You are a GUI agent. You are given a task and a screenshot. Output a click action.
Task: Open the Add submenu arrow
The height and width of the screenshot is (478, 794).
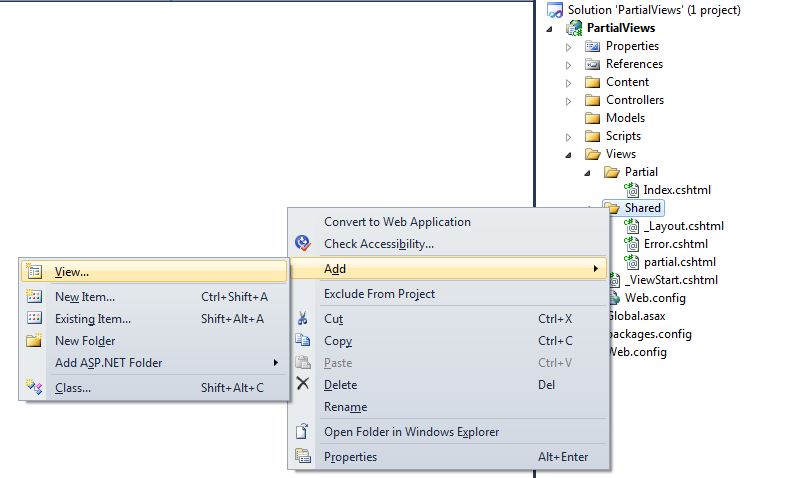[596, 268]
